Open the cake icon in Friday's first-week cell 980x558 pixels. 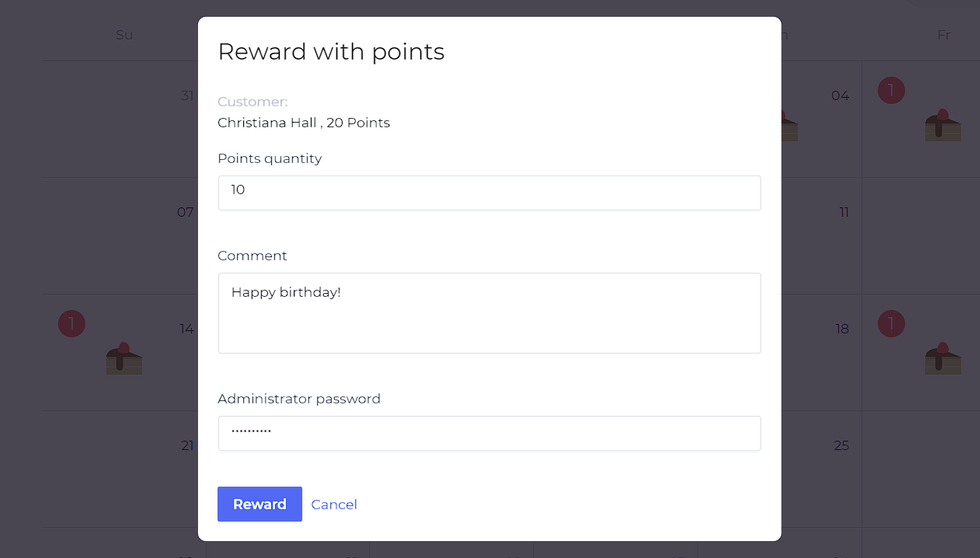[x=942, y=125]
